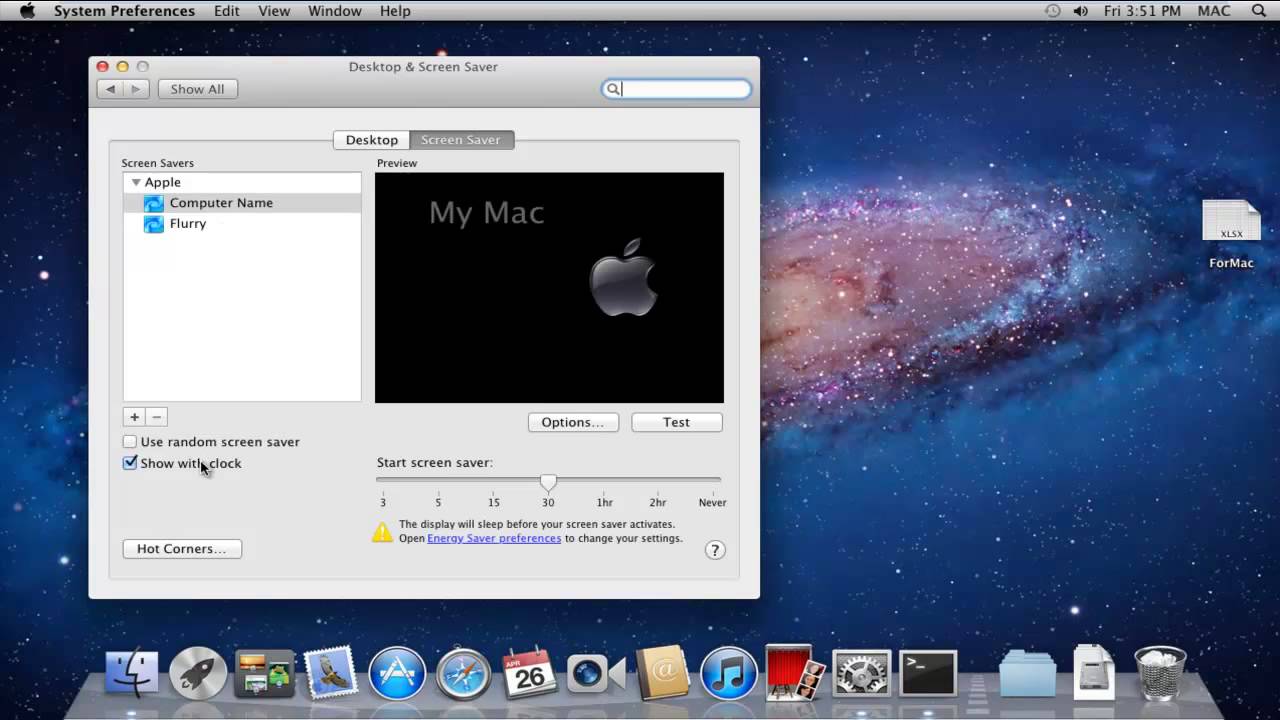This screenshot has height=720, width=1280.
Task: Open the Help menu
Action: [x=395, y=11]
